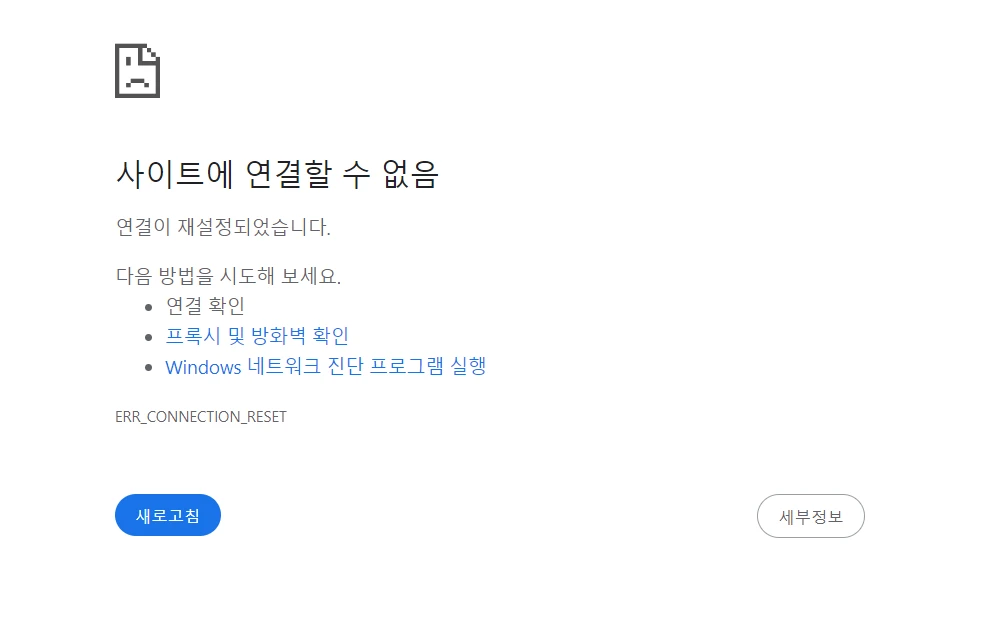
Task: Click the word 사이트에 in the heading
Action: tap(174, 174)
